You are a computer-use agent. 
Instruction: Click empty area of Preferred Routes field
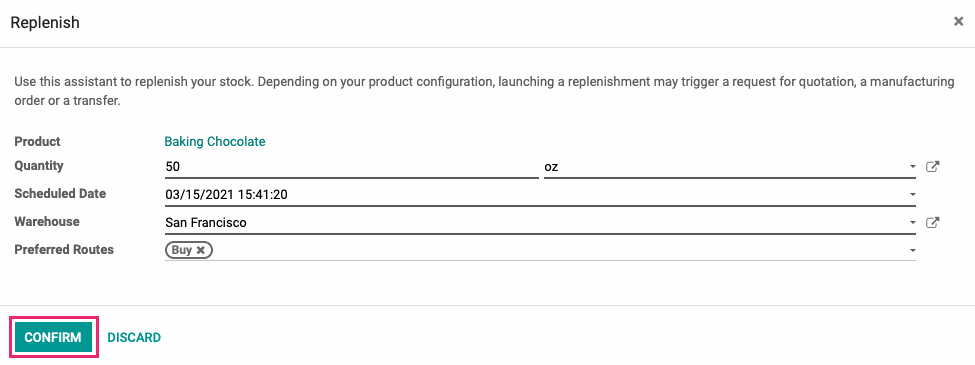pyautogui.click(x=560, y=250)
